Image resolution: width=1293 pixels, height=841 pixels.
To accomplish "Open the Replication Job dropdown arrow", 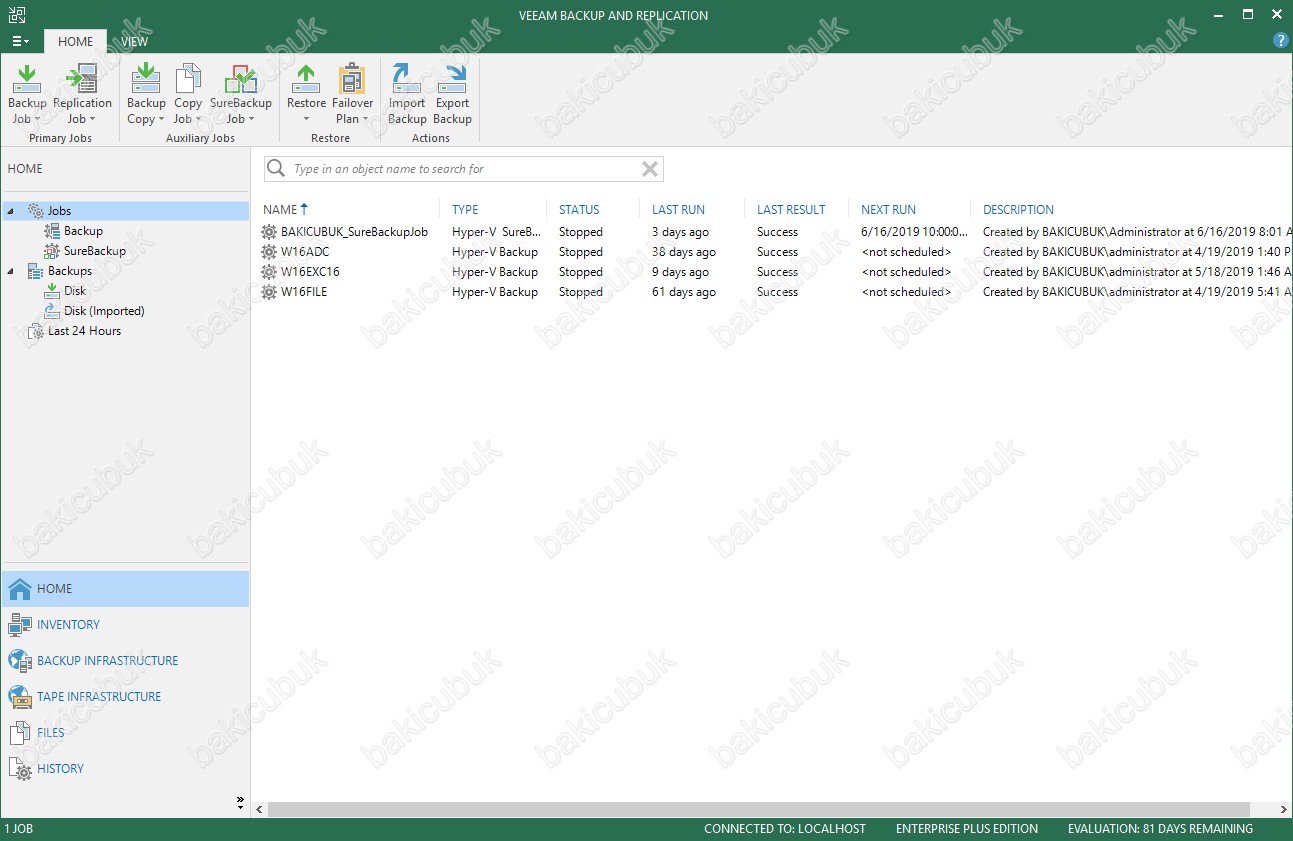I will [x=93, y=120].
